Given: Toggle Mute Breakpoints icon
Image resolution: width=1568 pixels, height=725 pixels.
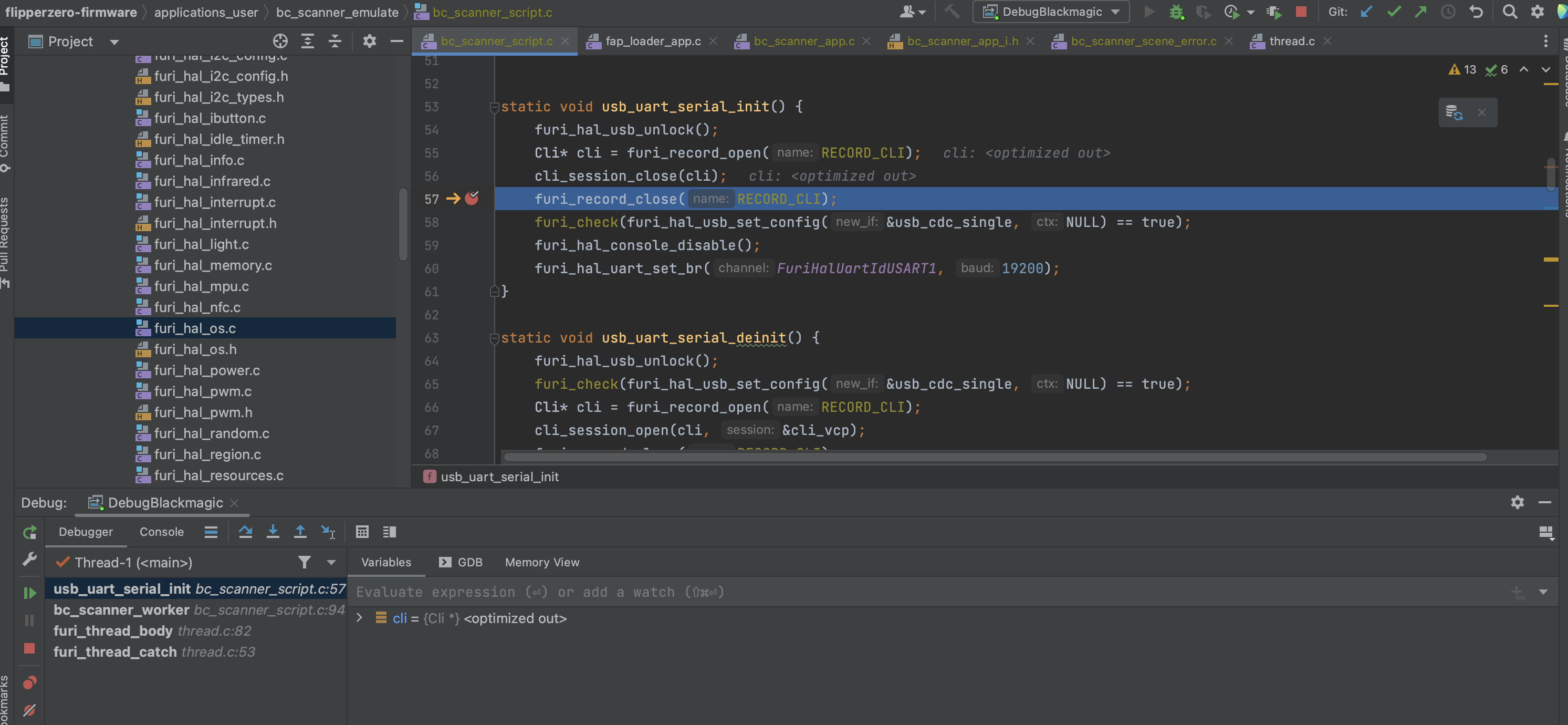Looking at the screenshot, I should (x=29, y=710).
